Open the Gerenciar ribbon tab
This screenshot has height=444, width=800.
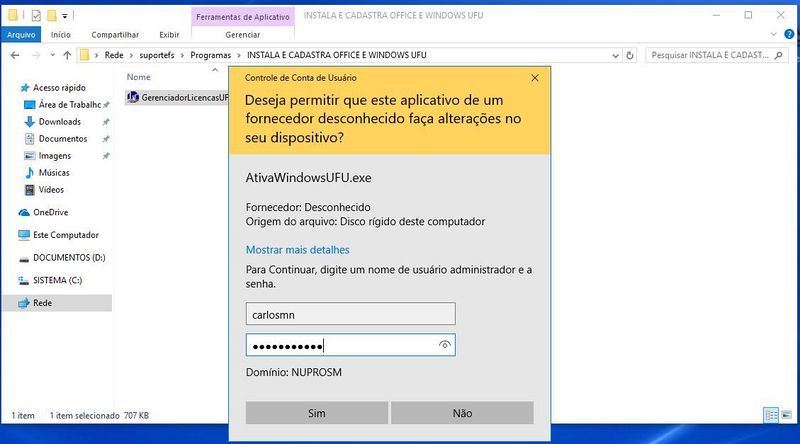tap(242, 35)
